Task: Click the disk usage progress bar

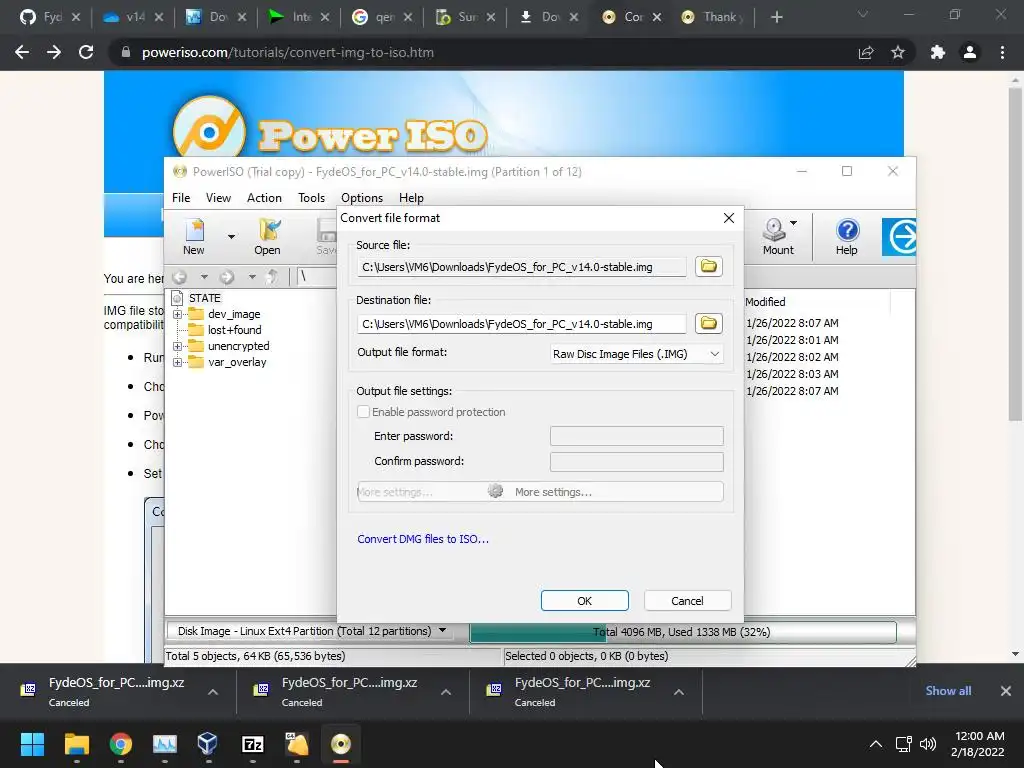Action: pos(682,632)
